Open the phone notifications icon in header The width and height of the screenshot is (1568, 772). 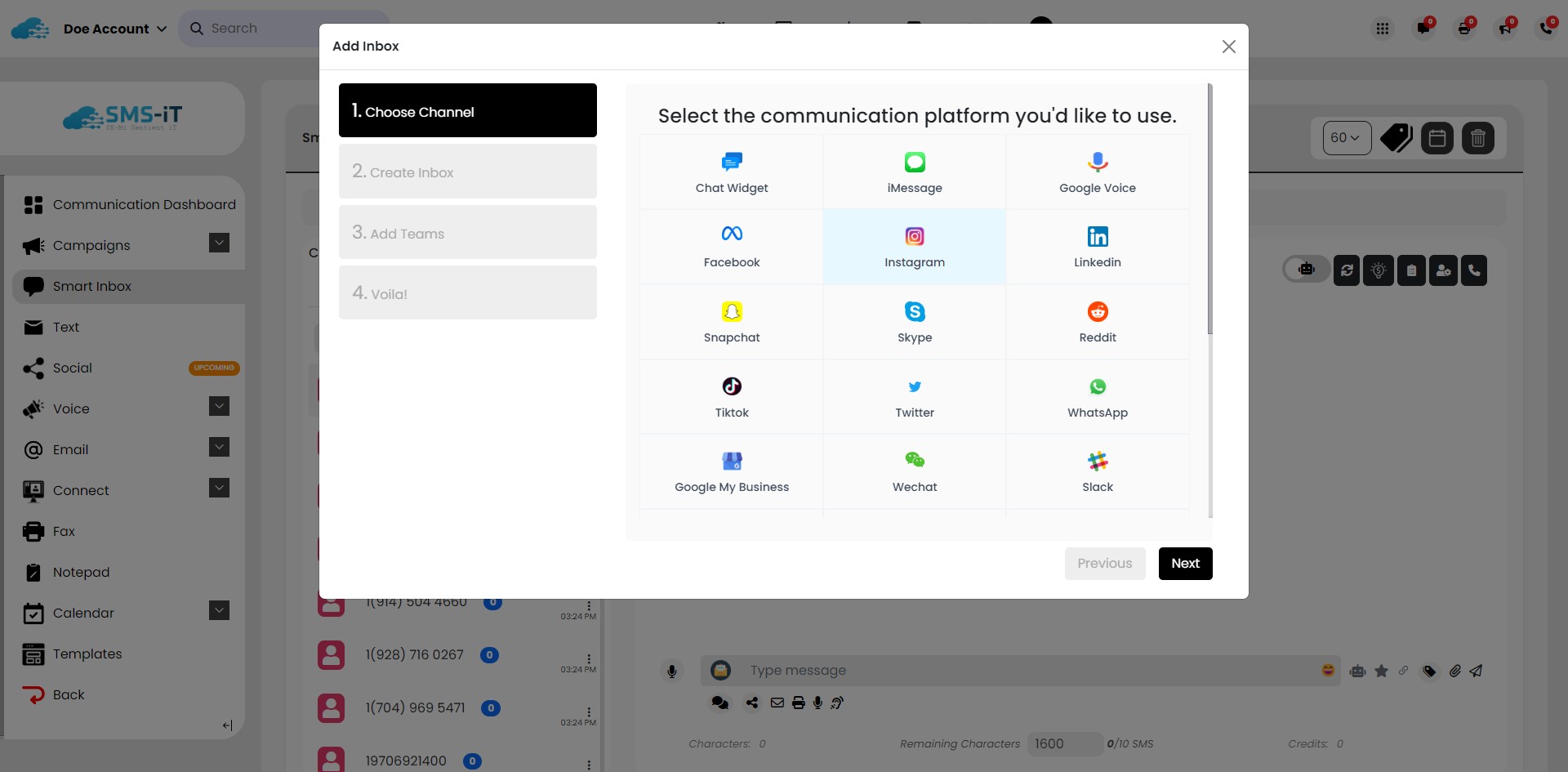1546,29
